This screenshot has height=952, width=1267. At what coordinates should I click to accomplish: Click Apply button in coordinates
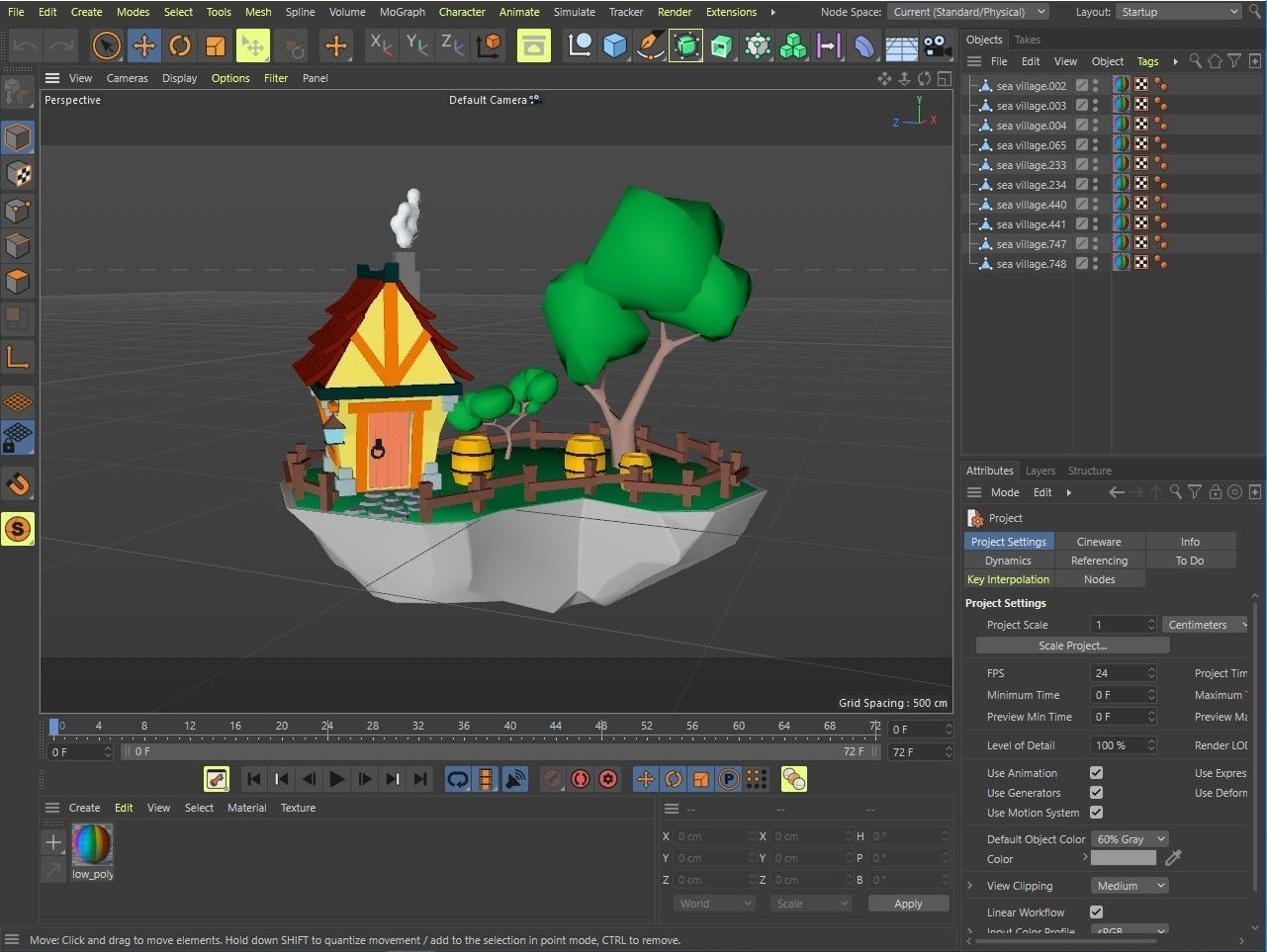pos(908,904)
